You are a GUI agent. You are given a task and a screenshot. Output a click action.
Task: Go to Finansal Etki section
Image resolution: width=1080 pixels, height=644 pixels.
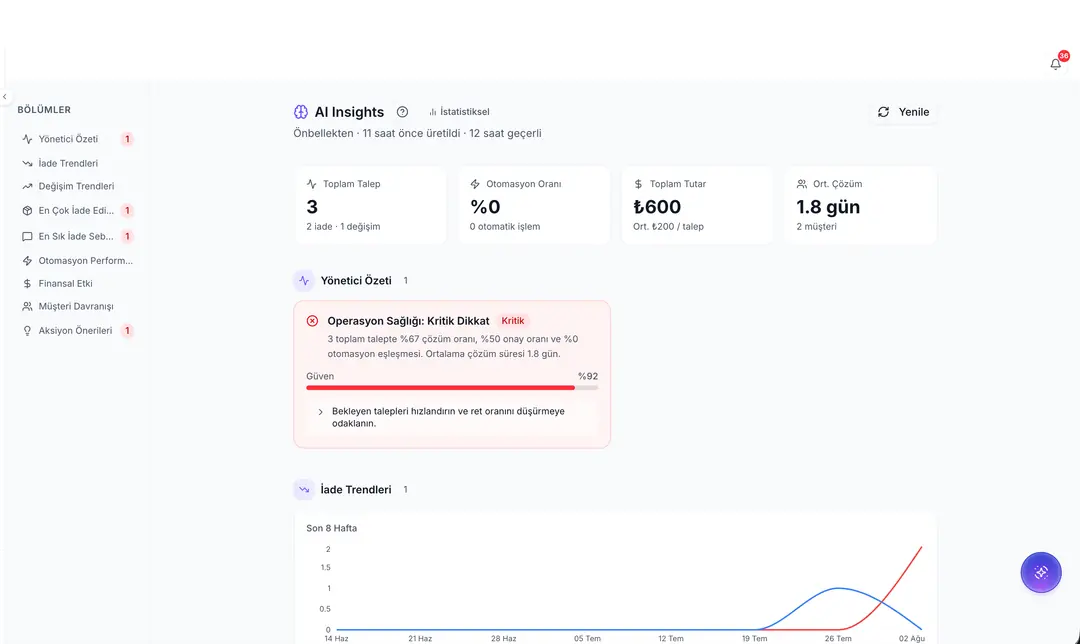coord(76,283)
